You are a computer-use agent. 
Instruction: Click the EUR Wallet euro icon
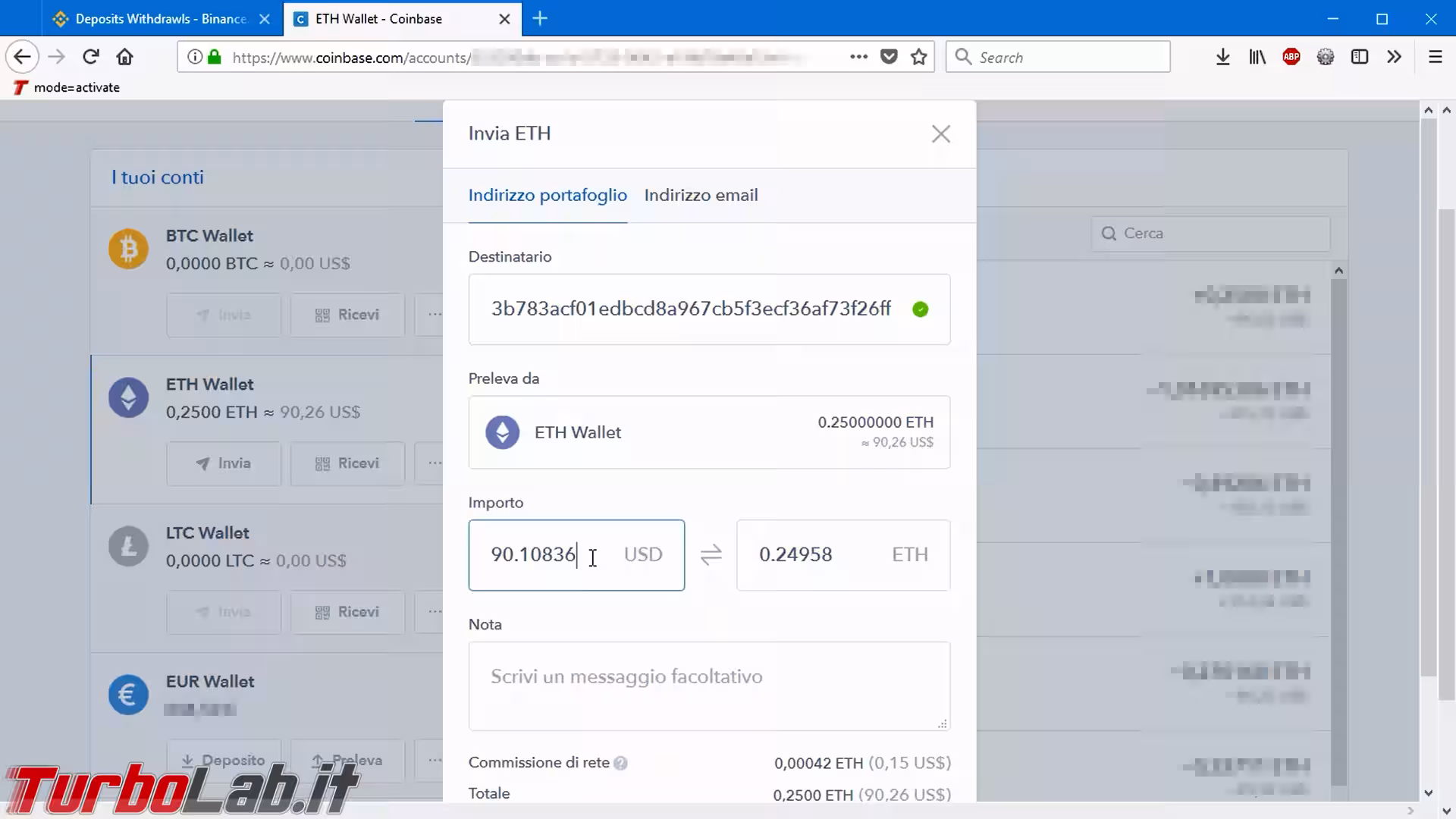click(128, 695)
